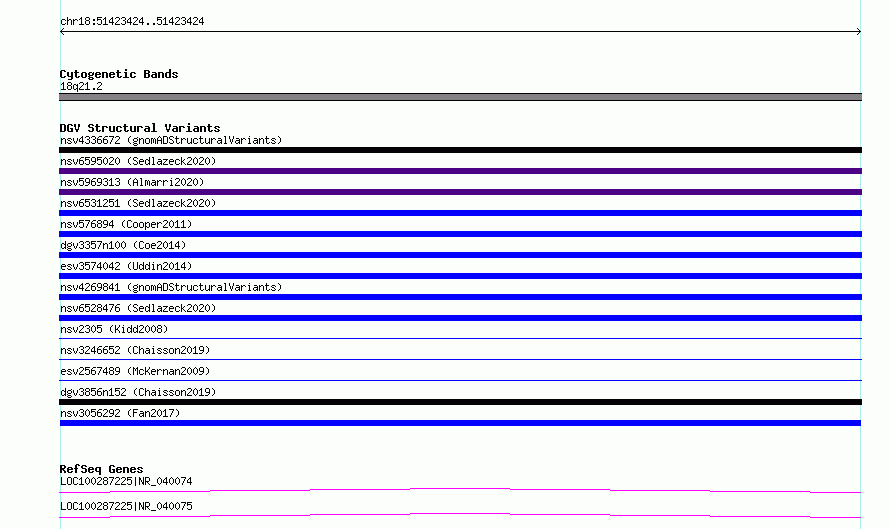Open variant nsv576894 (Cooper2011) label

[x=126, y=224]
